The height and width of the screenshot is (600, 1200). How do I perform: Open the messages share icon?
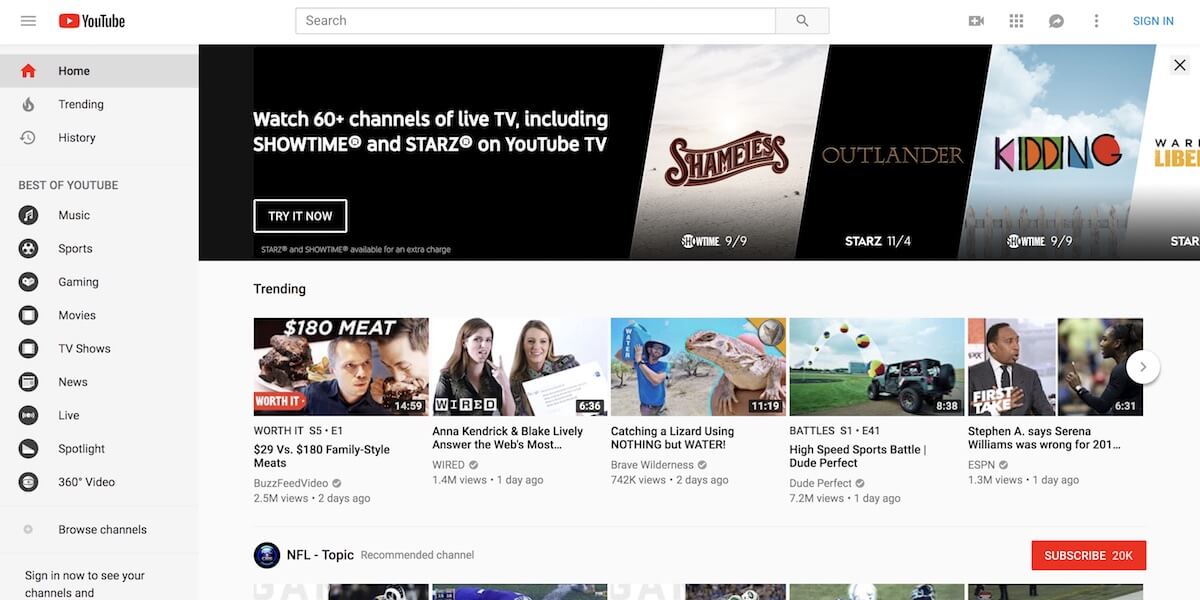tap(1056, 21)
